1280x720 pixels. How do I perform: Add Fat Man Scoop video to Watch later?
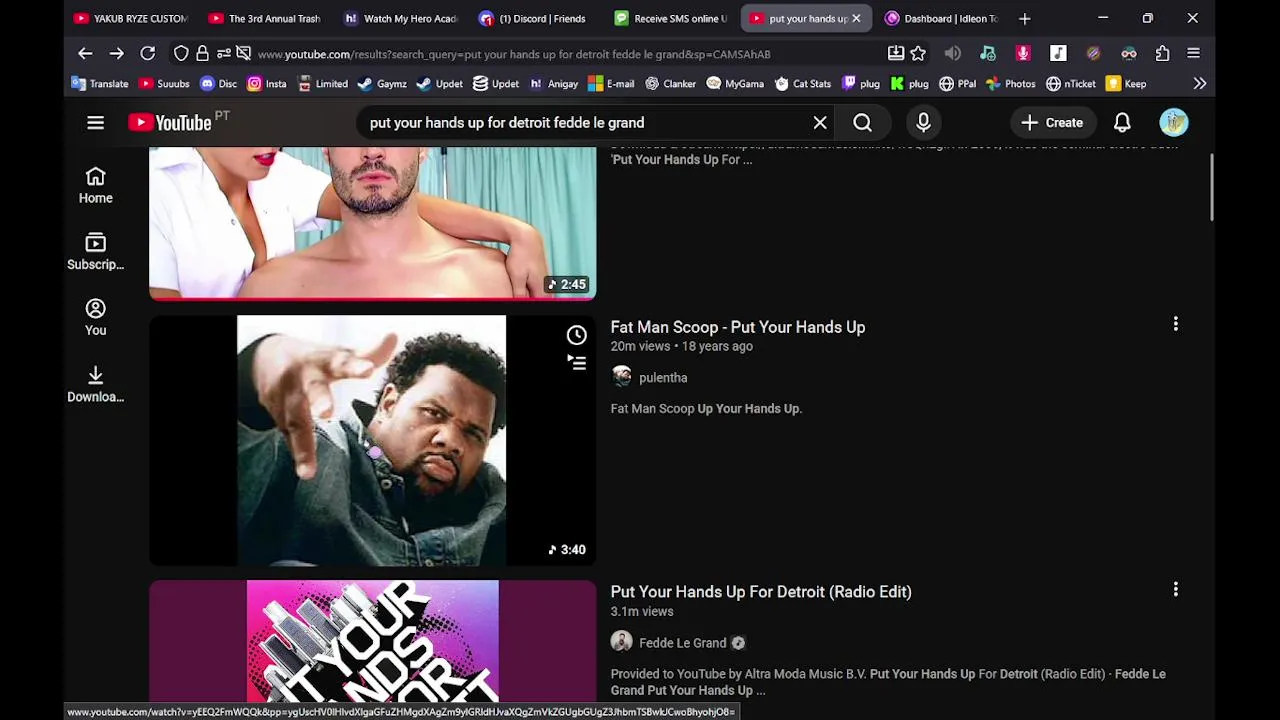(577, 335)
